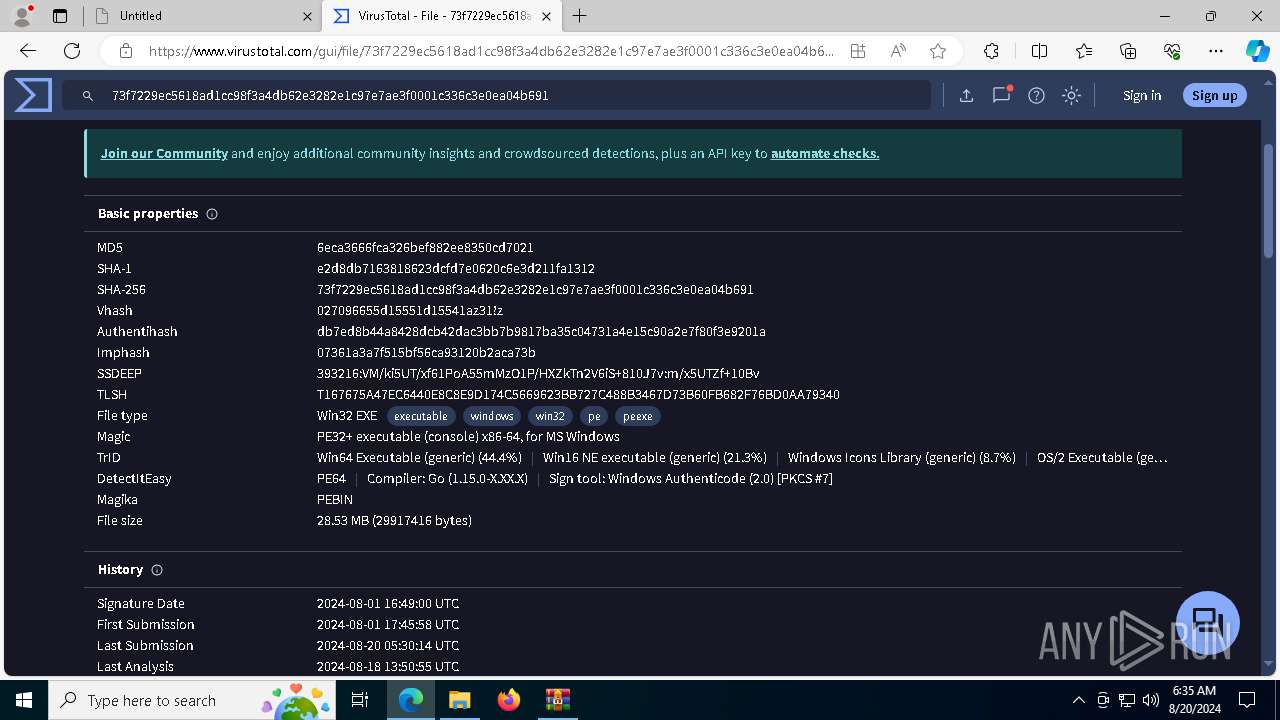Click the executable tag chip
The image size is (1280, 720).
(421, 416)
